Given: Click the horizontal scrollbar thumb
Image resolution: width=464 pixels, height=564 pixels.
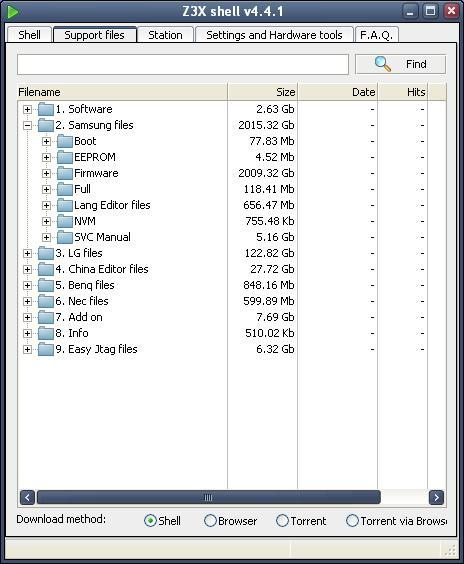Looking at the screenshot, I should pyautogui.click(x=209, y=497).
